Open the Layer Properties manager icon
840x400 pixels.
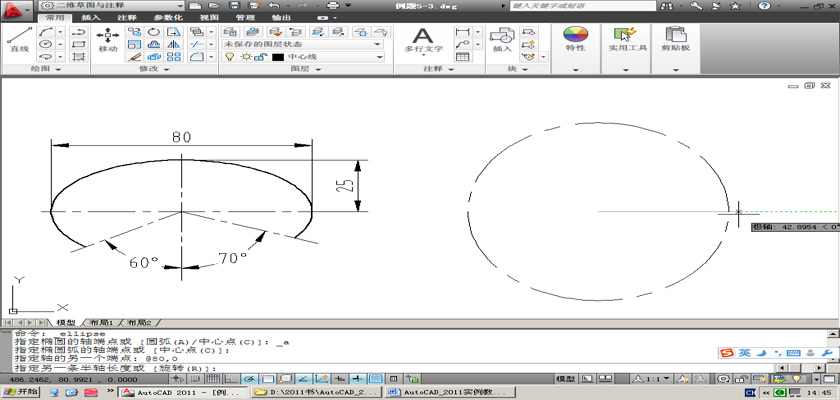(x=230, y=32)
